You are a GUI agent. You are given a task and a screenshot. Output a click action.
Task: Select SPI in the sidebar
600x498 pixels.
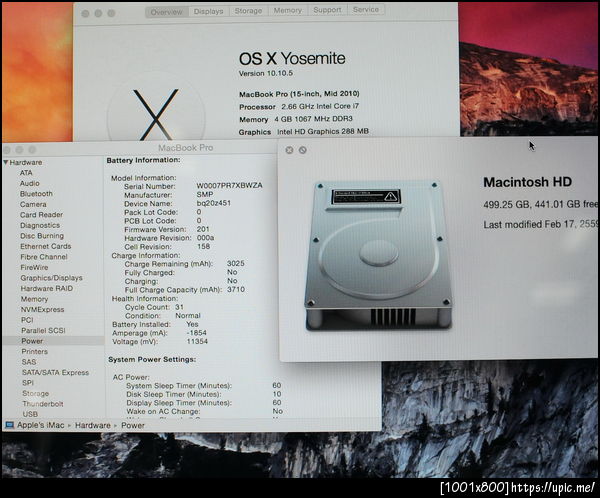(28, 383)
